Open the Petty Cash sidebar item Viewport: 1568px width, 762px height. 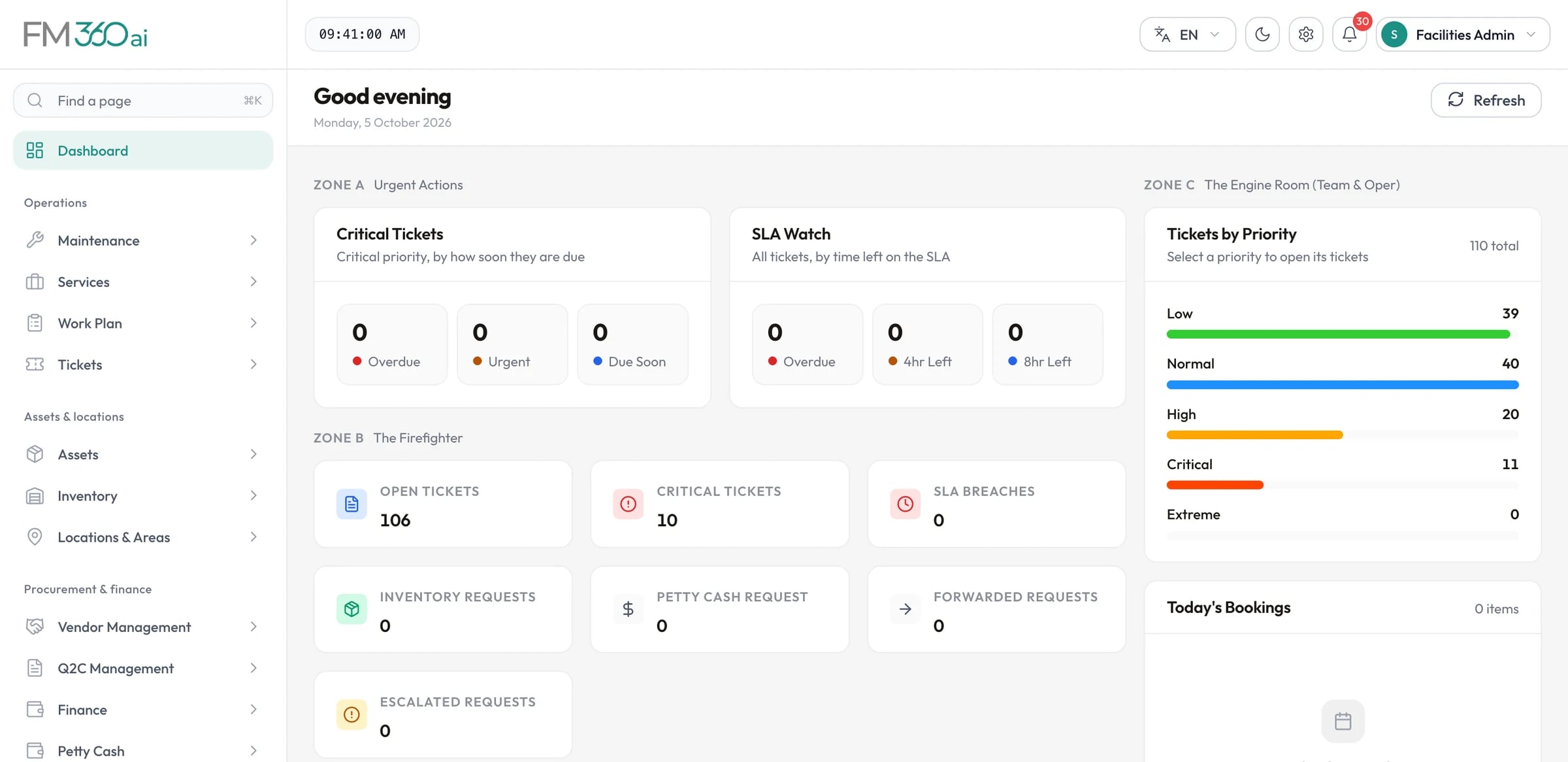click(x=143, y=750)
